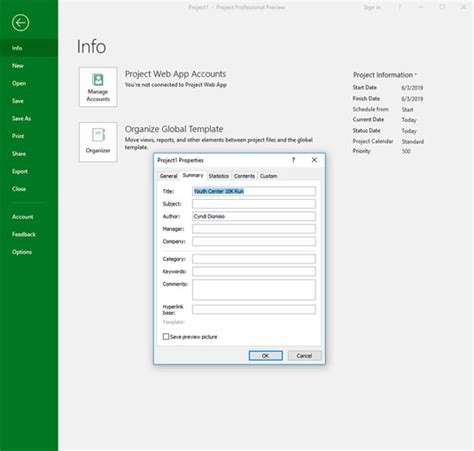Viewport: 474px width, 451px height.
Task: Open the Options menu item
Action: tap(22, 252)
